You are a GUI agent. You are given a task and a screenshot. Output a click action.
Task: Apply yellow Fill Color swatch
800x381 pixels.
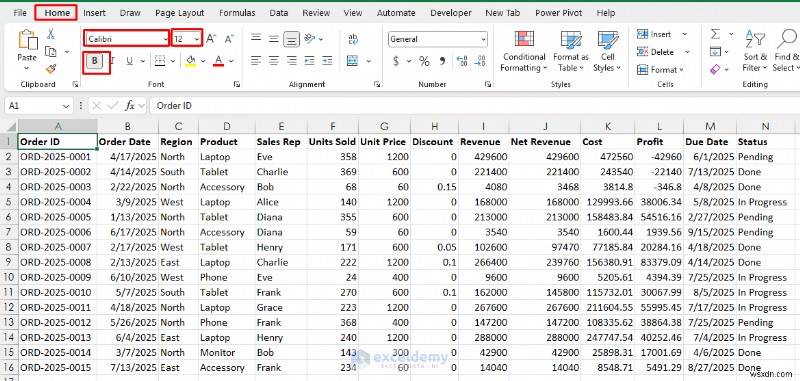point(190,61)
